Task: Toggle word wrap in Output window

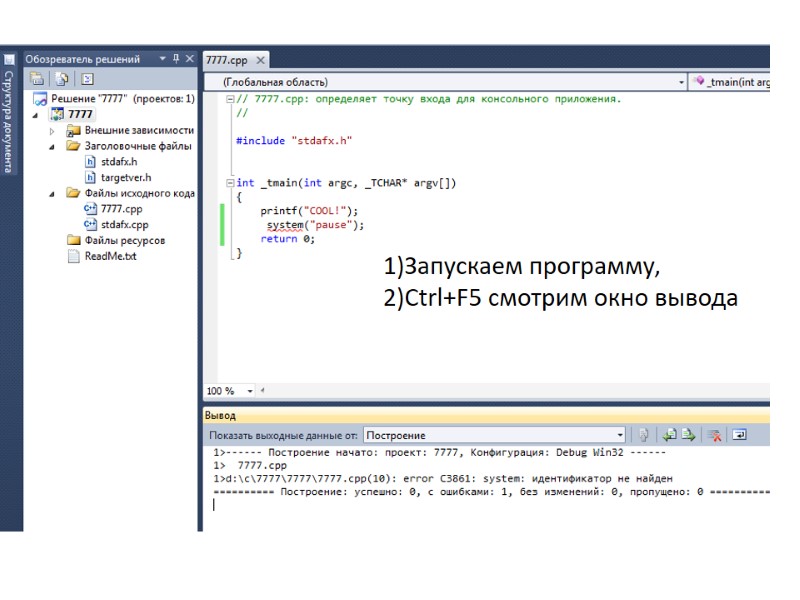Action: 740,435
